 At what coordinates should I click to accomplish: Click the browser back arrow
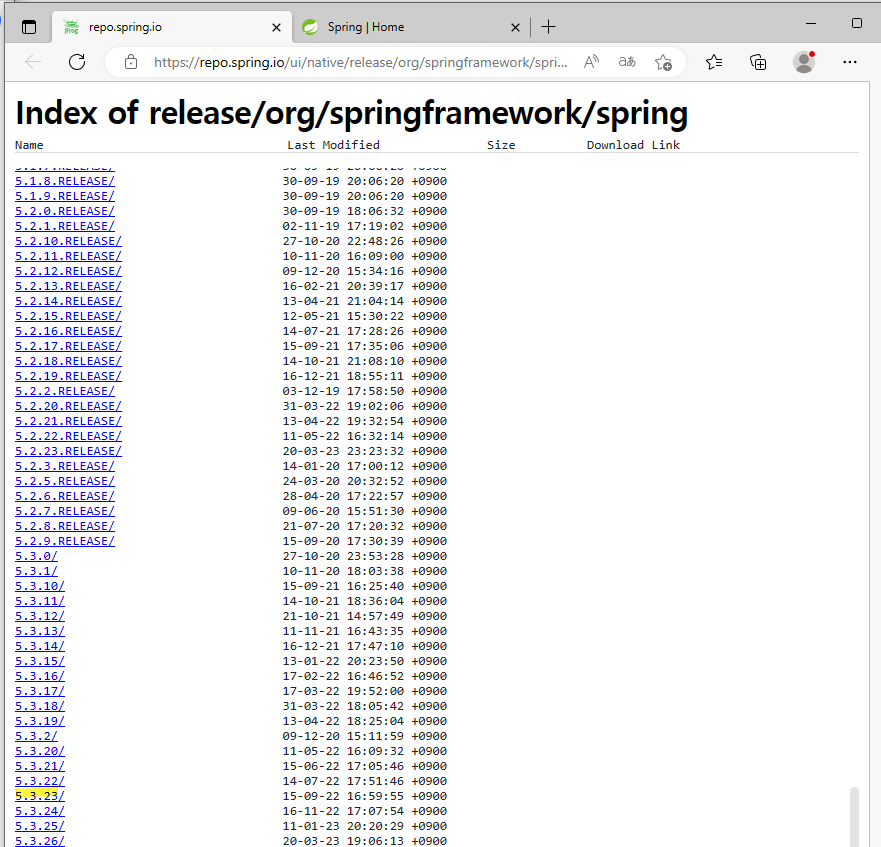(x=33, y=62)
